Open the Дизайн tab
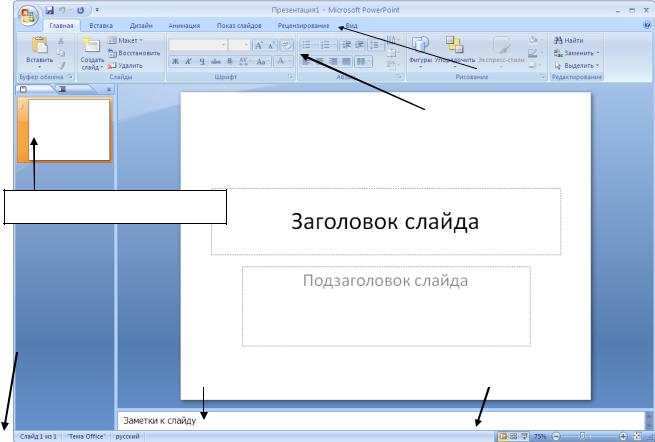This screenshot has height=442, width=655. 140,24
